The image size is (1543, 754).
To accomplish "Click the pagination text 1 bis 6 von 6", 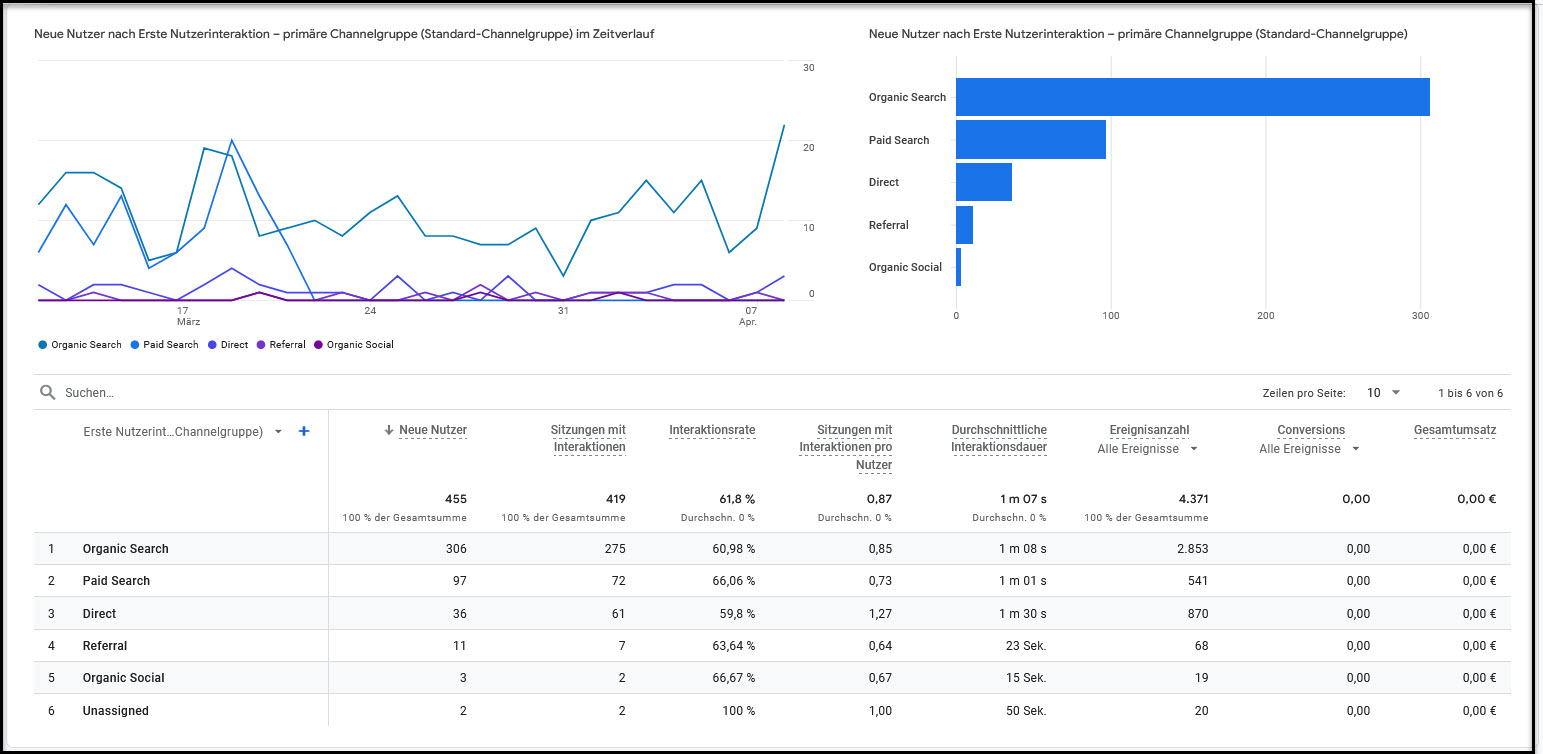I will pyautogui.click(x=1470, y=393).
